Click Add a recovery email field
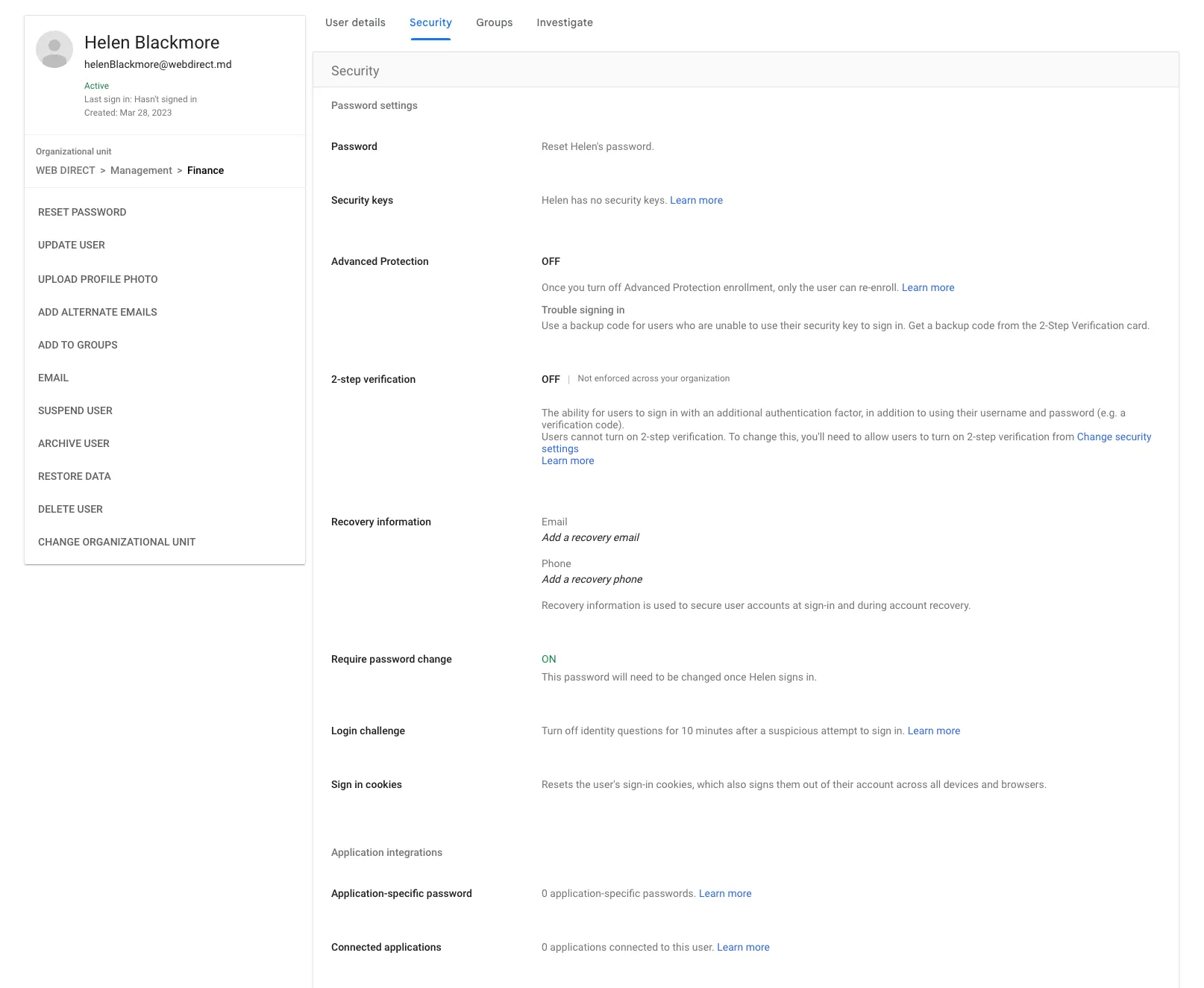 (x=590, y=537)
